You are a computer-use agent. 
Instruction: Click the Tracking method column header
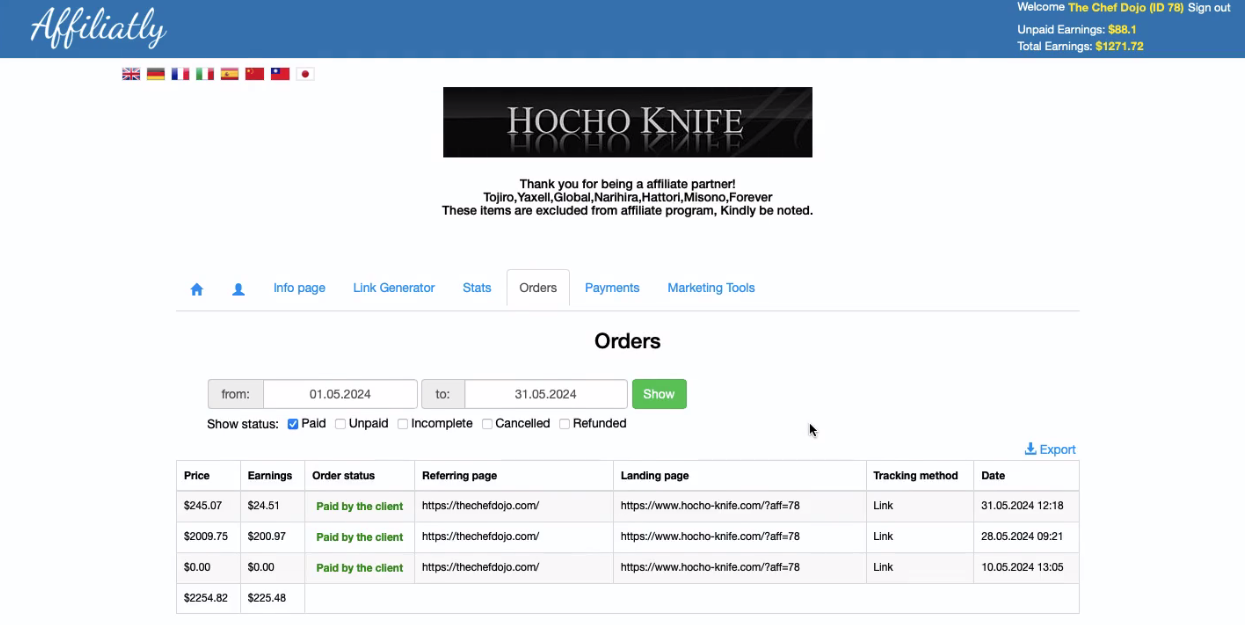(915, 476)
